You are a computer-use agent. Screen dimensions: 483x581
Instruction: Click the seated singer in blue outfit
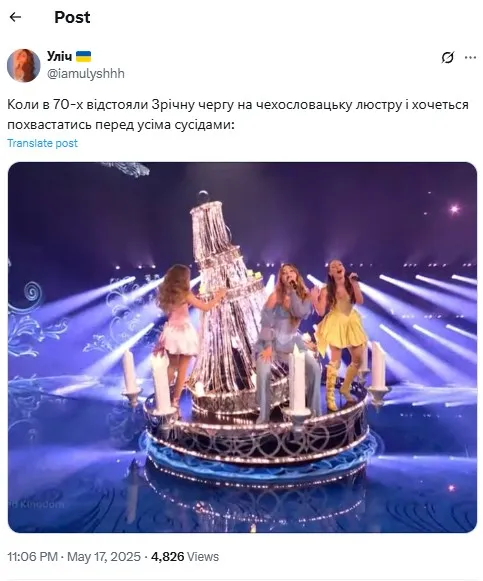[285, 341]
